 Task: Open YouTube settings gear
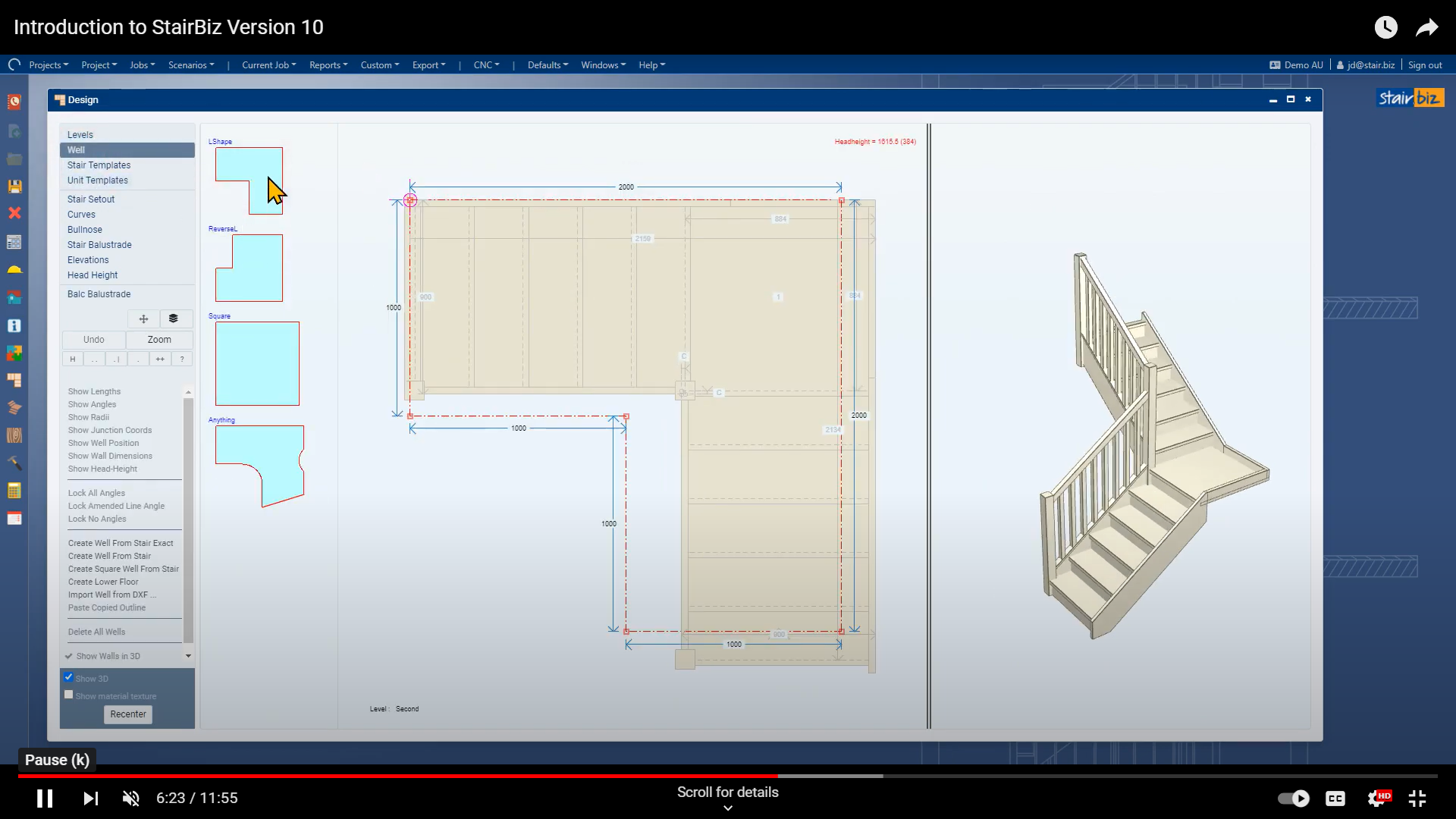pos(1378,798)
